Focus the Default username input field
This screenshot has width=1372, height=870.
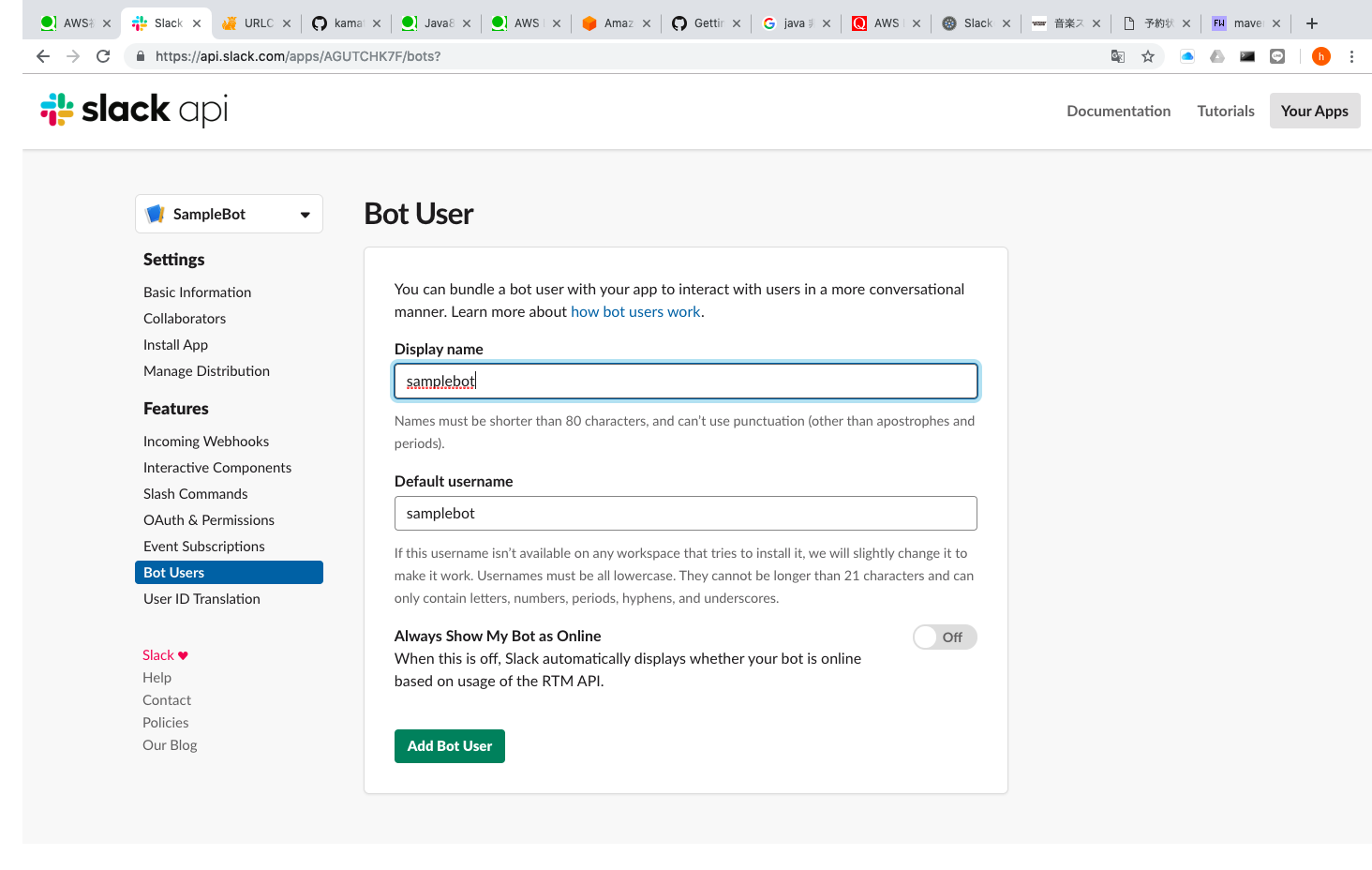point(686,514)
